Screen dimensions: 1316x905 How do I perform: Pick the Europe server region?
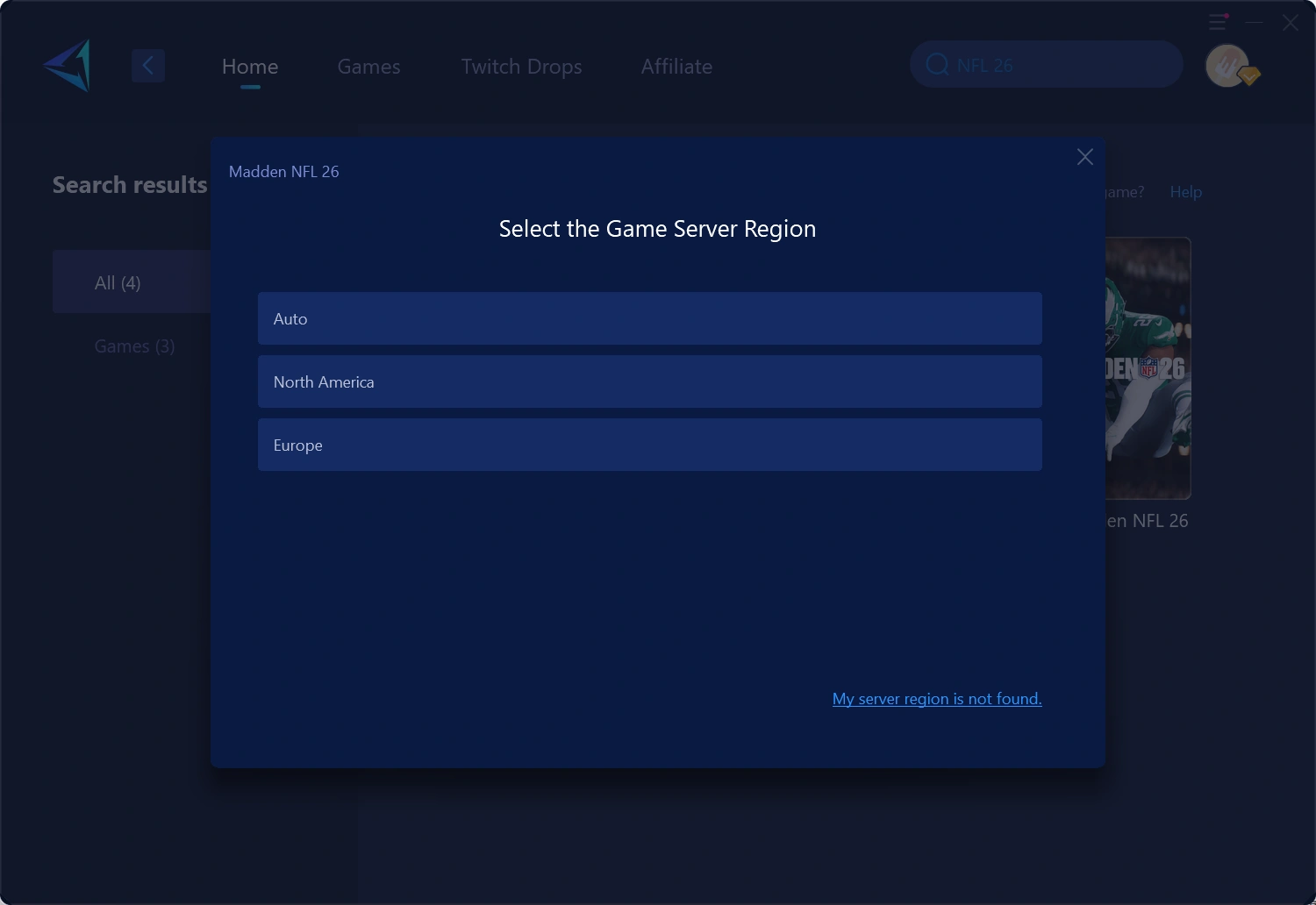point(649,445)
